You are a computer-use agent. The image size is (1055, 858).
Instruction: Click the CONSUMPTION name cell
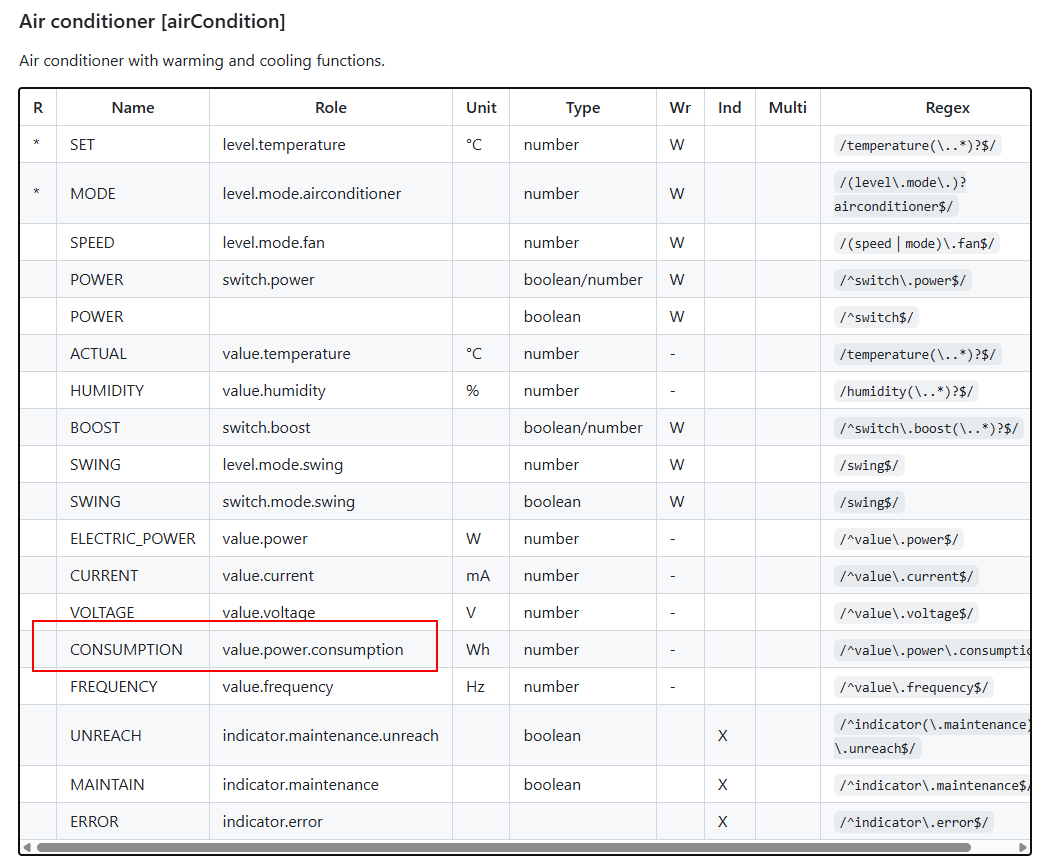[x=126, y=650]
